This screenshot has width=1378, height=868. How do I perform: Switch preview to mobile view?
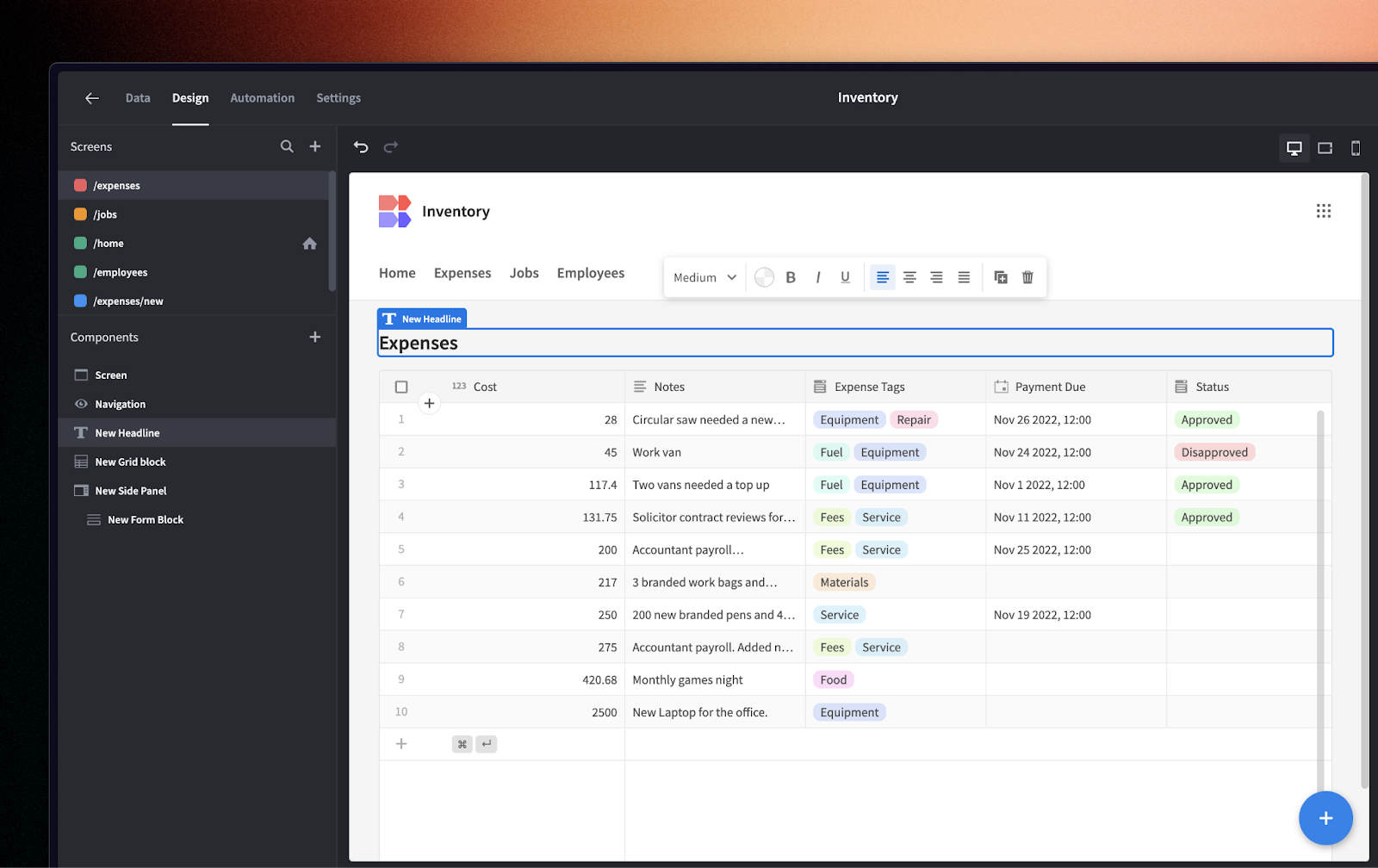[1356, 147]
